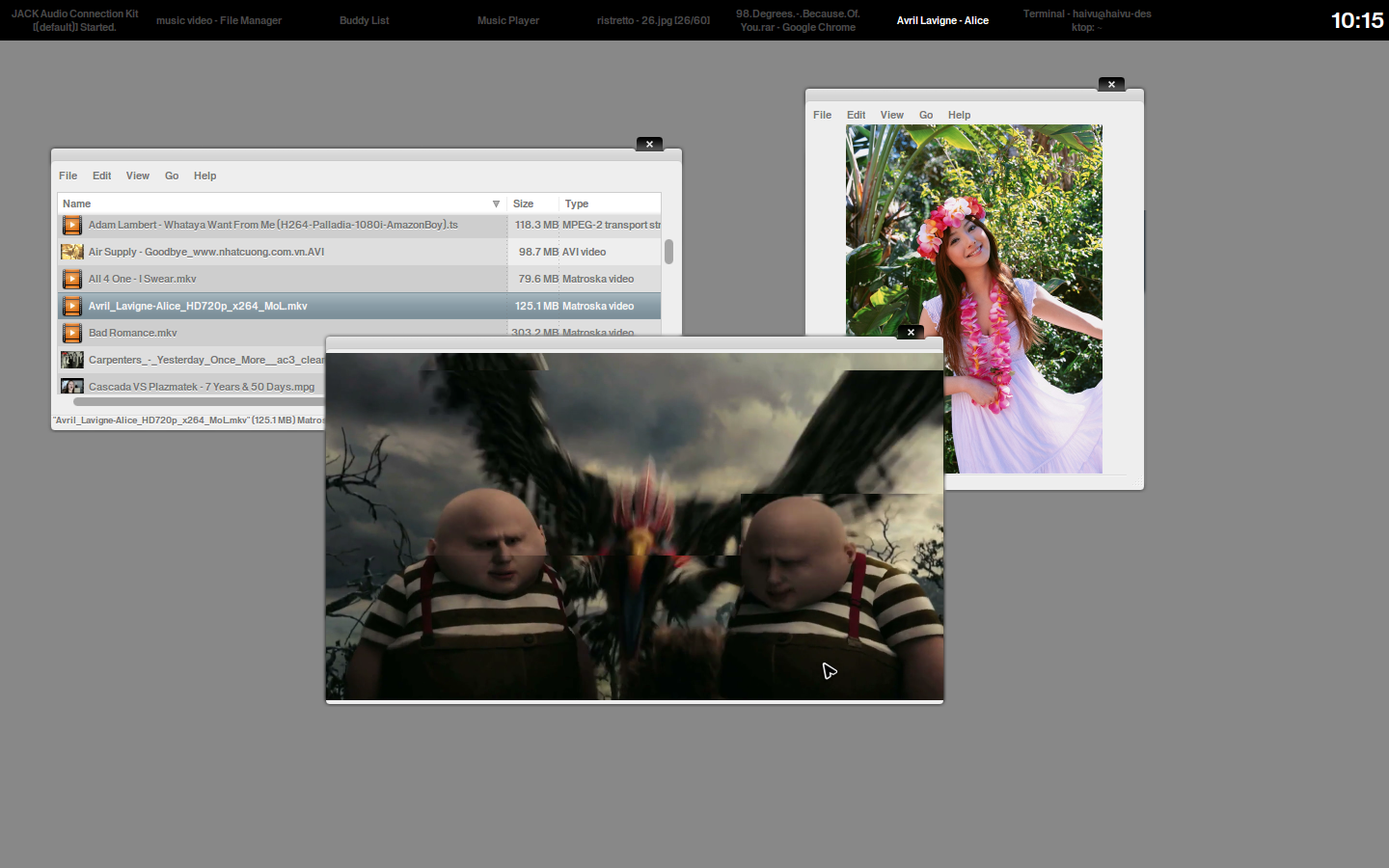The height and width of the screenshot is (868, 1389).
Task: Click inside the playing Alice video frame
Action: (x=634, y=526)
